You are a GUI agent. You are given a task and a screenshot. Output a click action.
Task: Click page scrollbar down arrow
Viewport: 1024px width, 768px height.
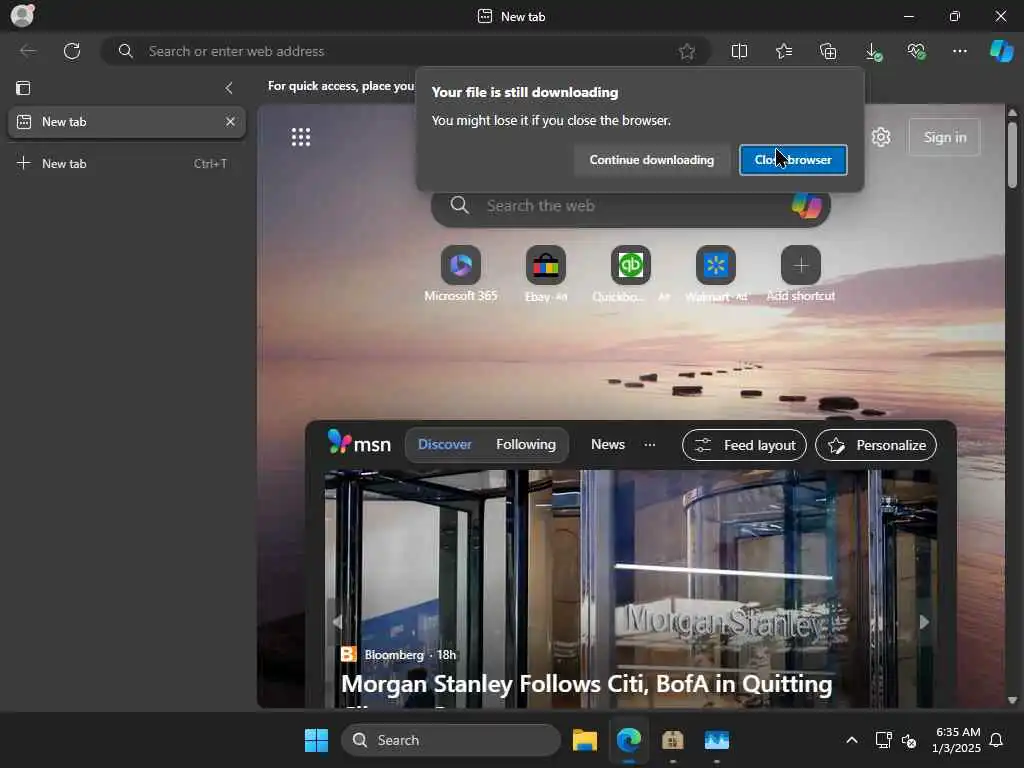(1012, 700)
